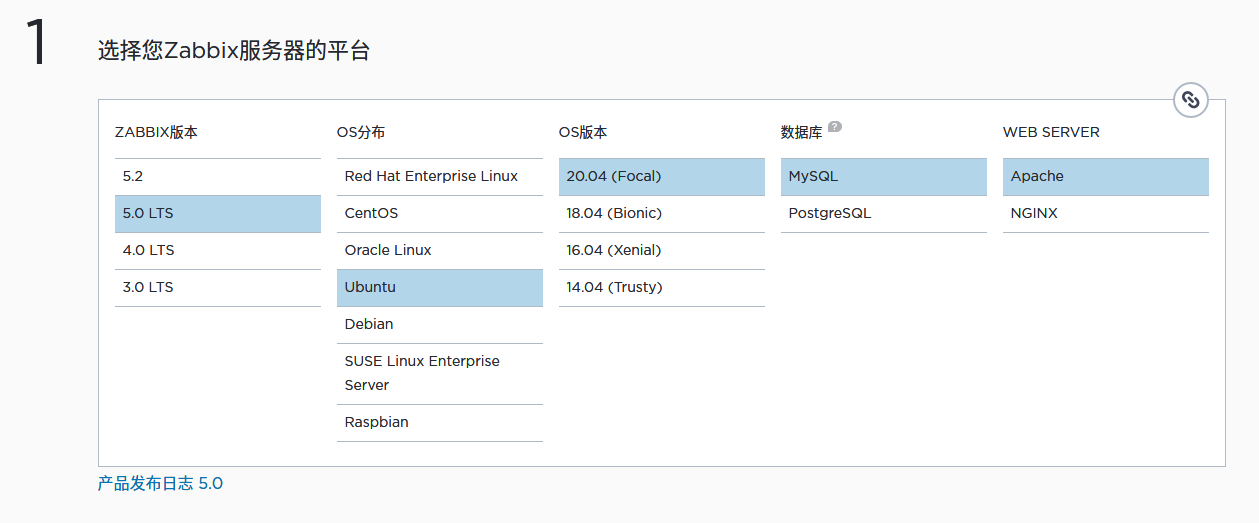The height and width of the screenshot is (523, 1259).
Task: Copy the permalink via chain-link icon
Action: click(1190, 99)
